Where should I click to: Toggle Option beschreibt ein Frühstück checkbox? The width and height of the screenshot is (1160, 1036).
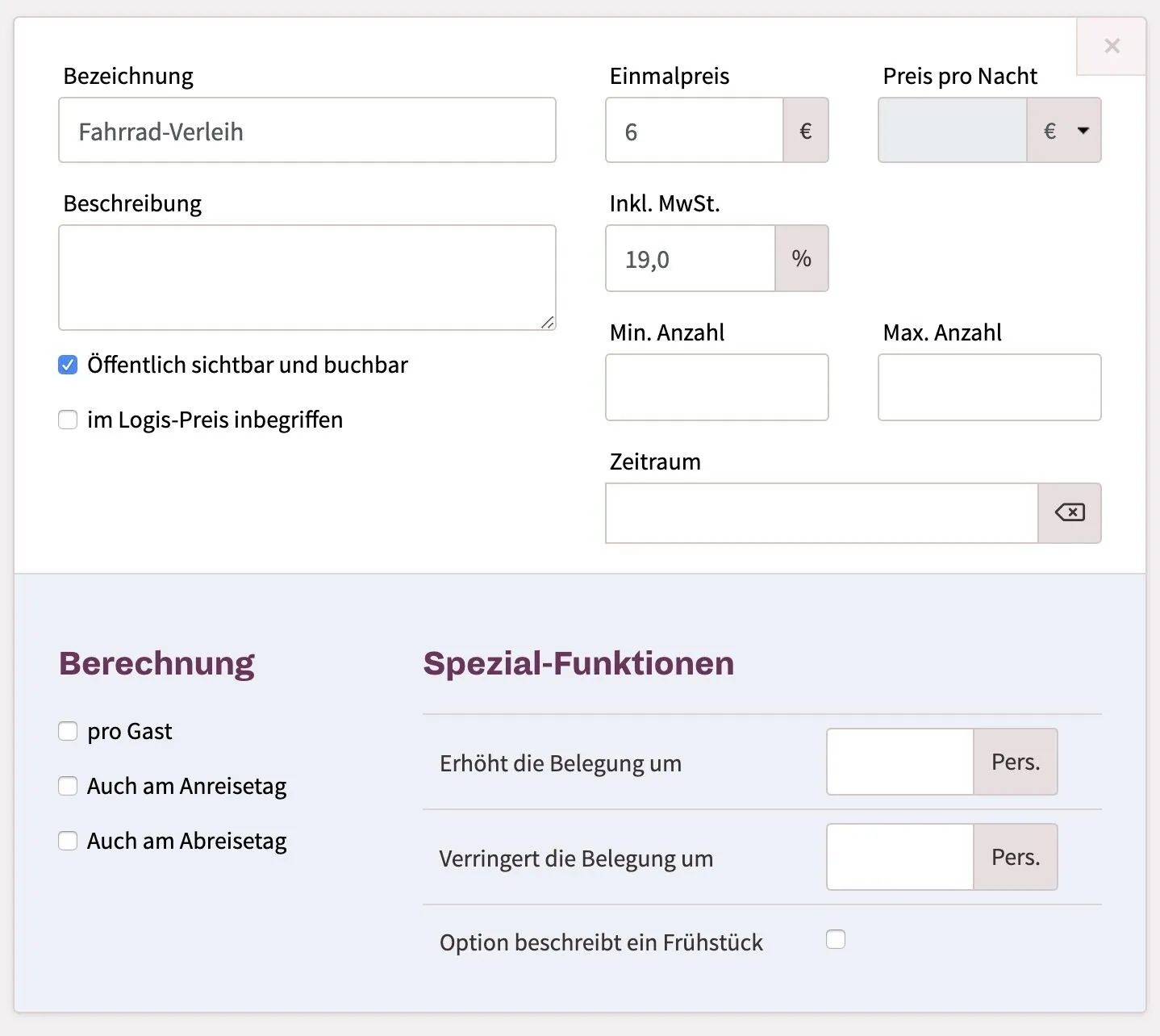coord(836,939)
